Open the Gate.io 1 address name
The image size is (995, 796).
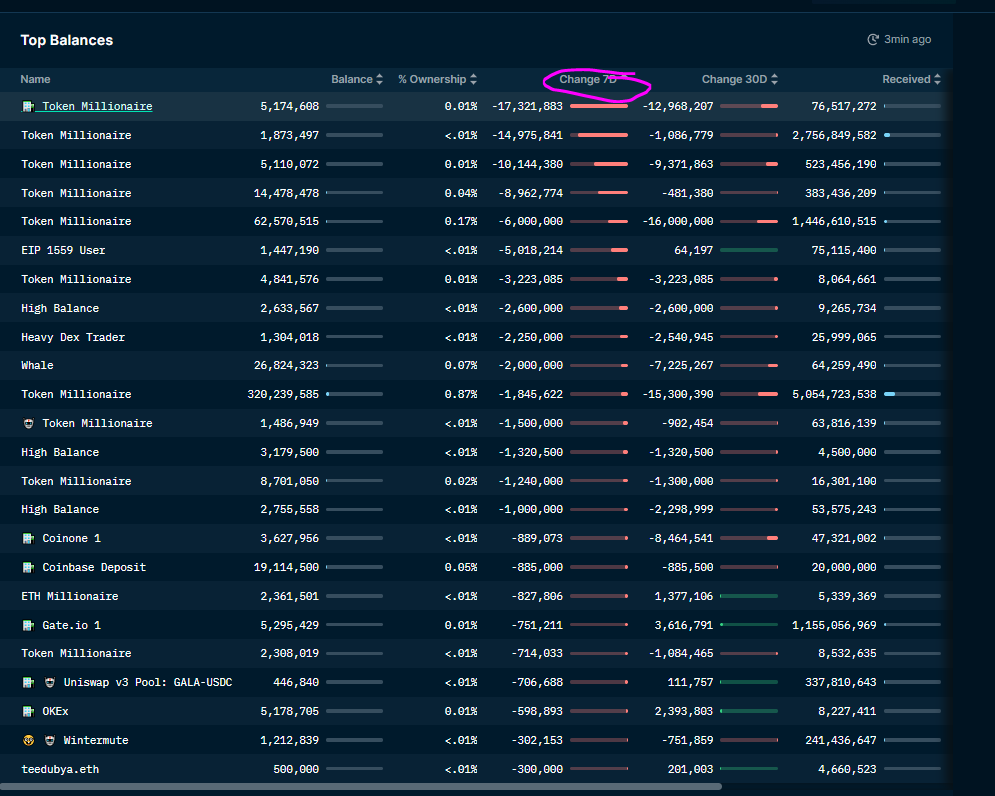[72, 625]
